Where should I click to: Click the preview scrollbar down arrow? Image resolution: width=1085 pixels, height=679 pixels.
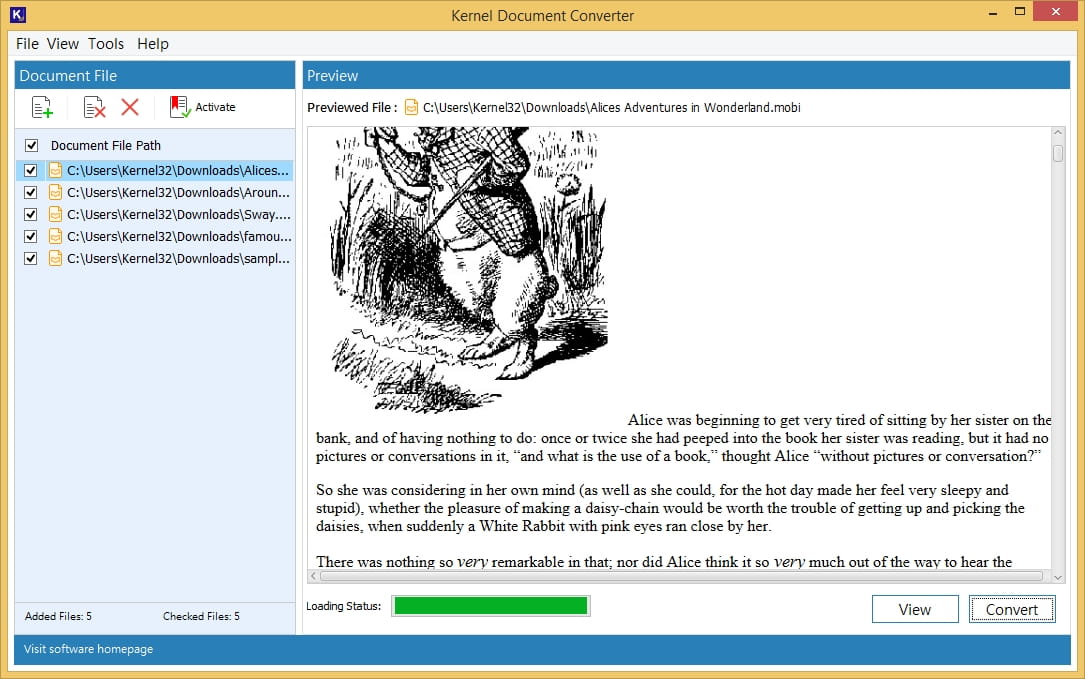pyautogui.click(x=1058, y=577)
